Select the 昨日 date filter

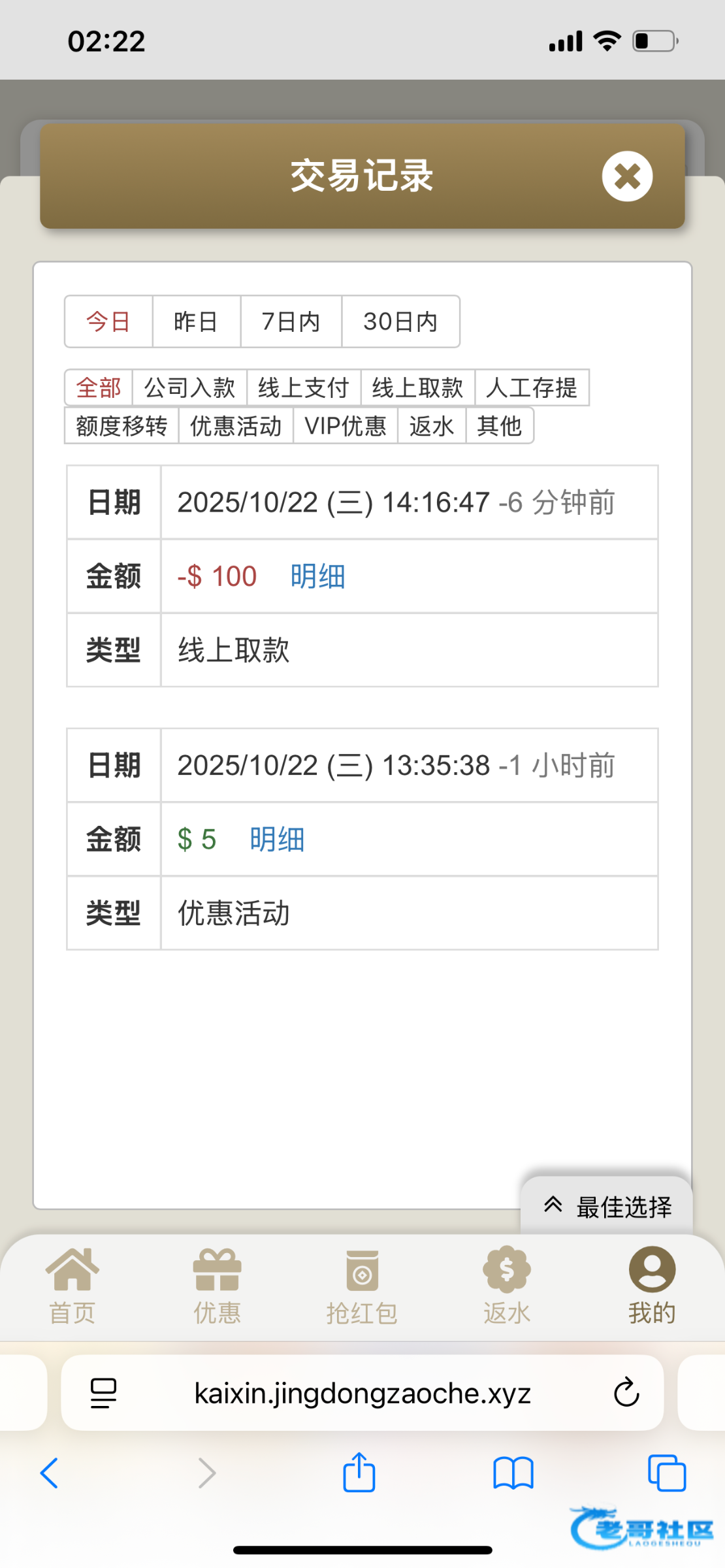tap(196, 321)
